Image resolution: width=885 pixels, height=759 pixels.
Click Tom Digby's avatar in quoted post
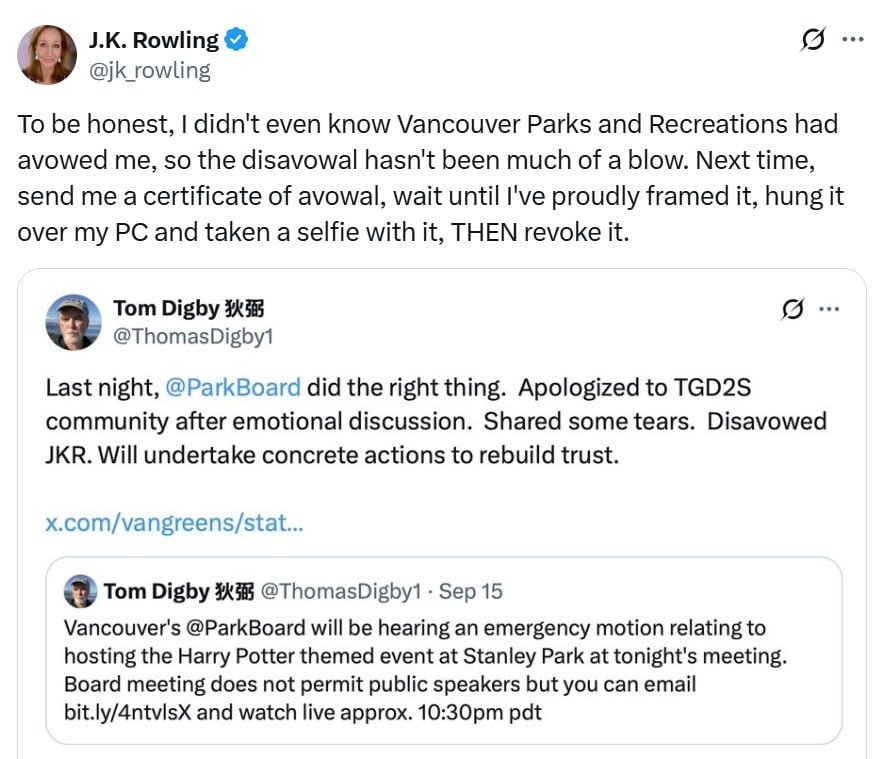pos(74,322)
